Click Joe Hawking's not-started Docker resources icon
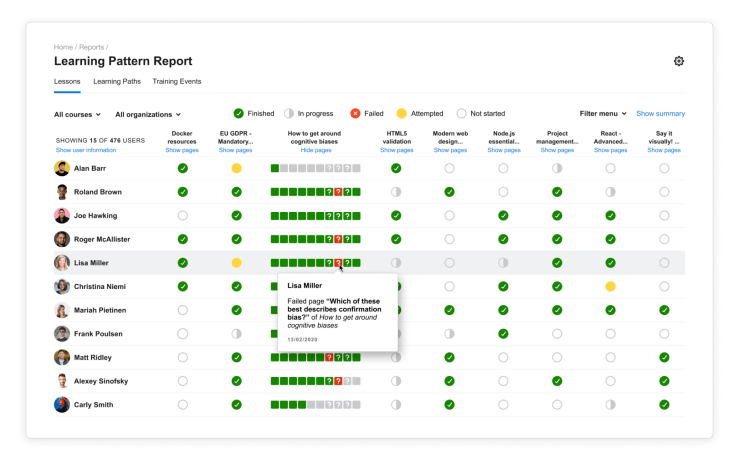This screenshot has width=739, height=464. coord(183,216)
